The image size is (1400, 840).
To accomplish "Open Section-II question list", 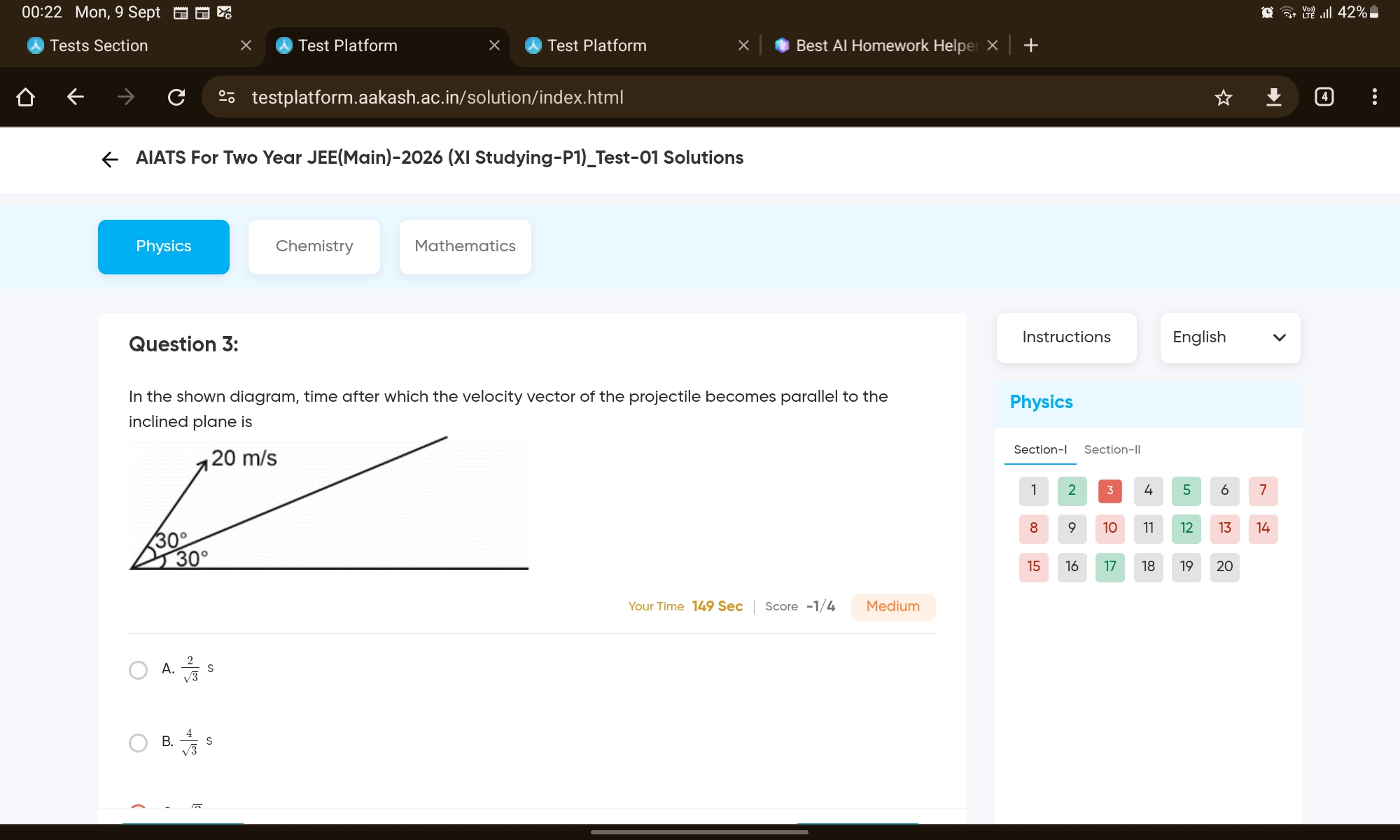I will point(1112,449).
